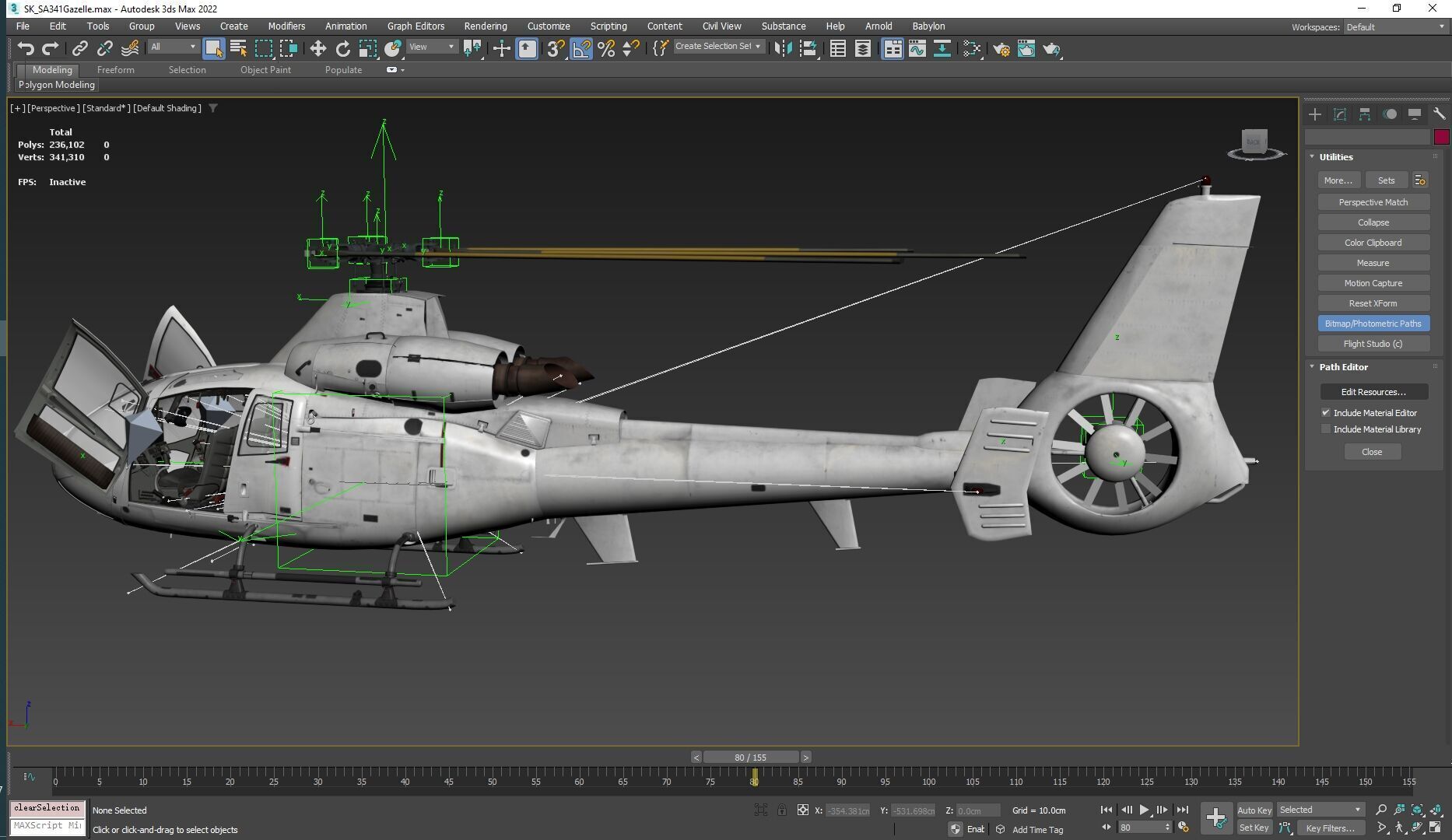Open the Rendering menu
Viewport: 1452px width, 840px height.
pyautogui.click(x=486, y=26)
